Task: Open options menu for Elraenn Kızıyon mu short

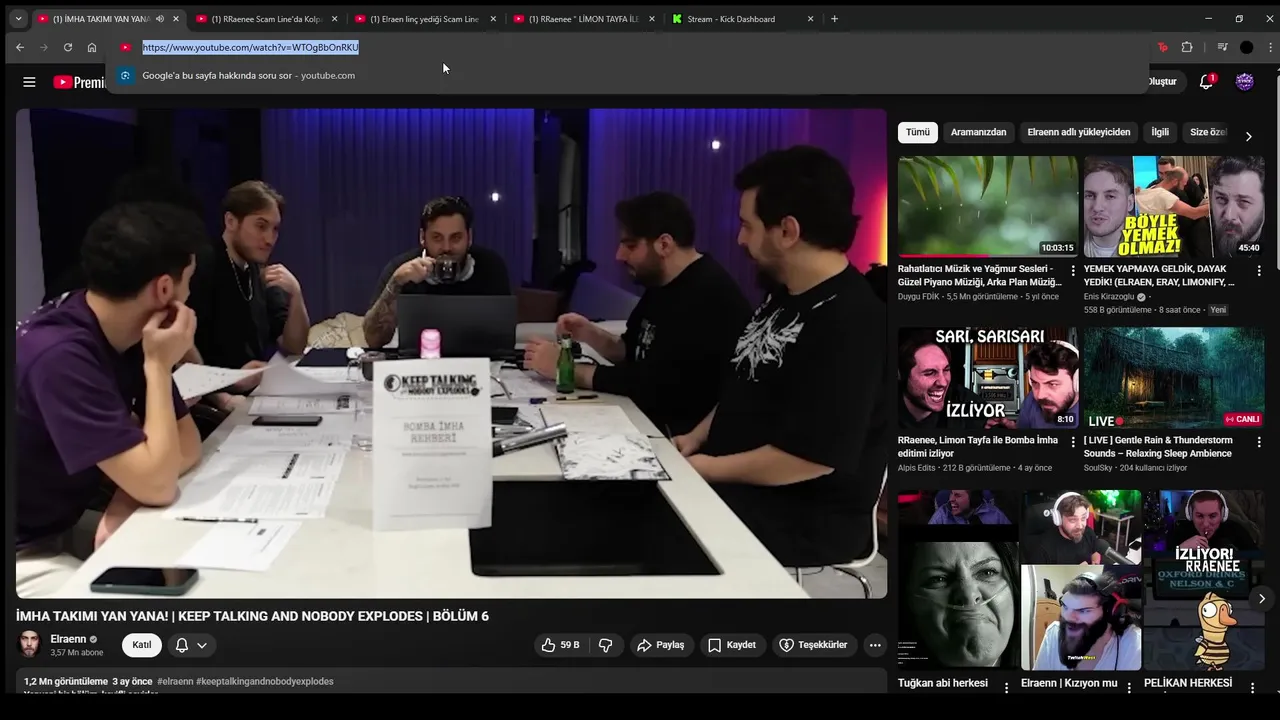Action: (x=1129, y=687)
